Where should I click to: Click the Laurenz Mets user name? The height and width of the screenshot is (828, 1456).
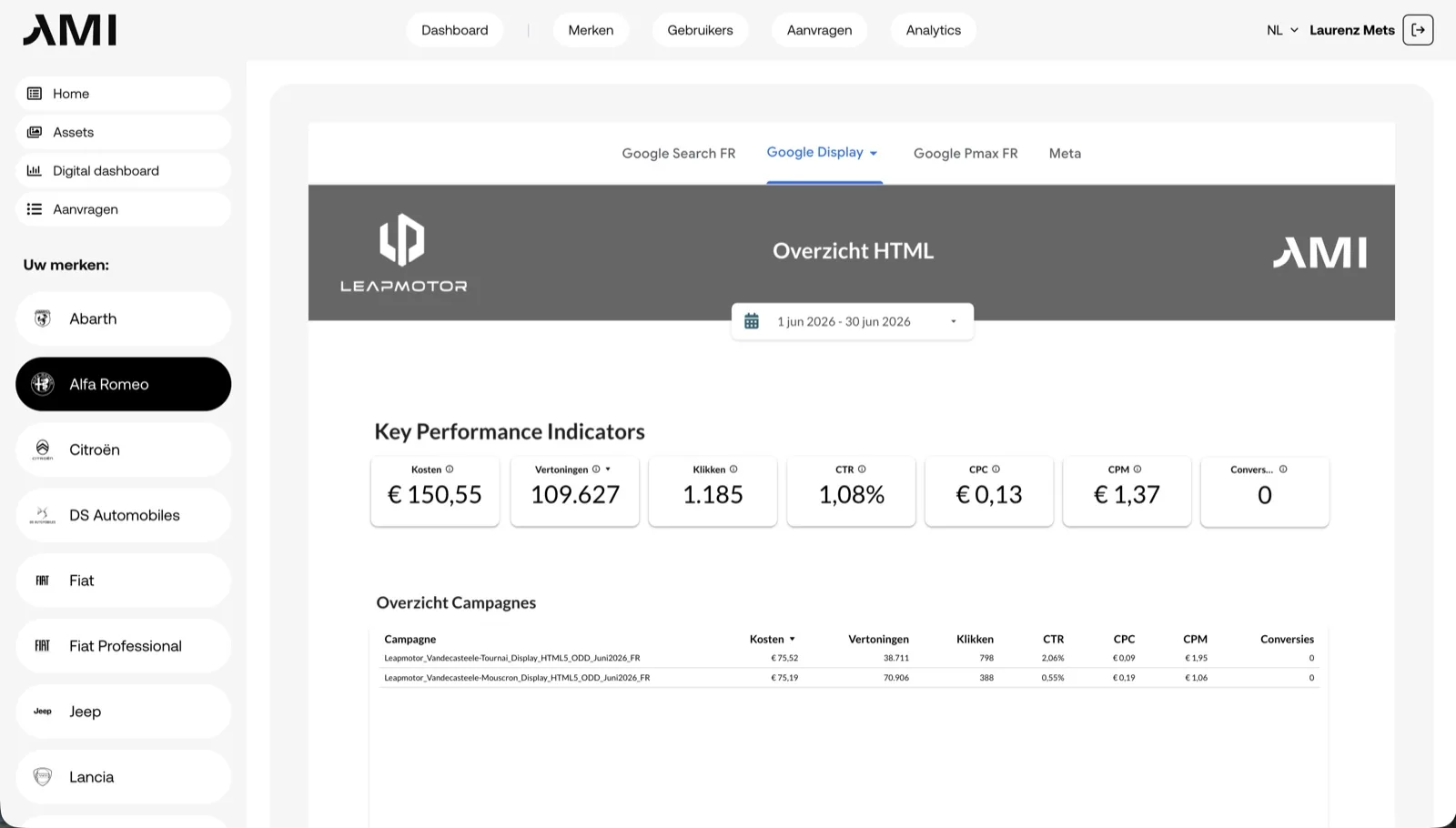click(1351, 30)
